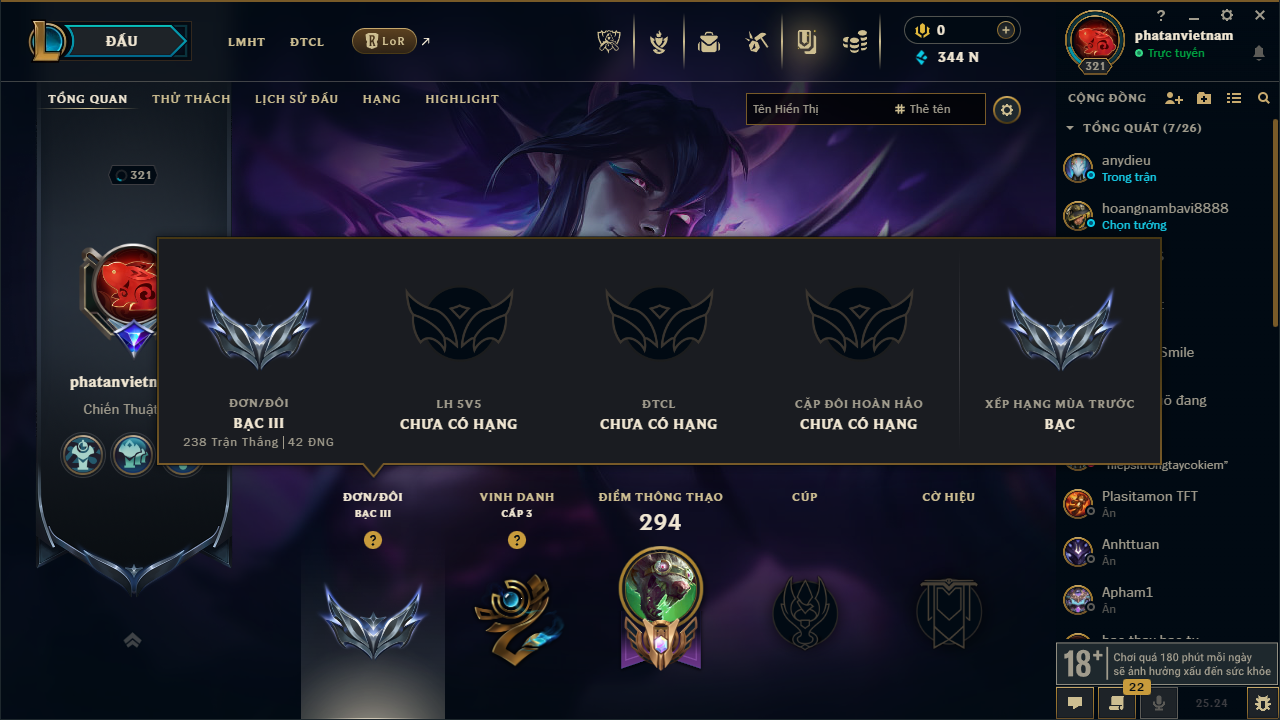
Task: Open the friends list search icon
Action: pyautogui.click(x=1264, y=98)
